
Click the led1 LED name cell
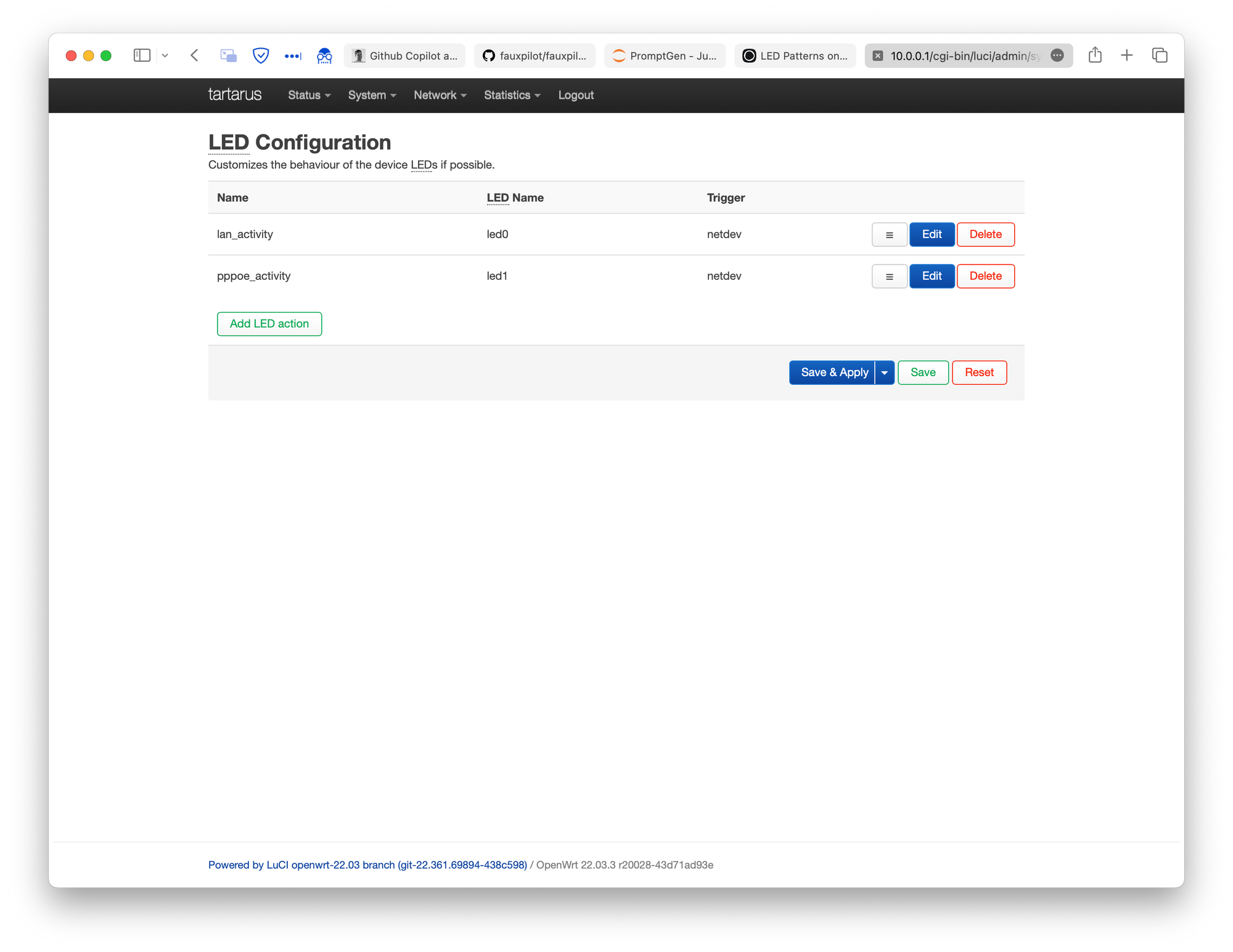[x=497, y=276]
